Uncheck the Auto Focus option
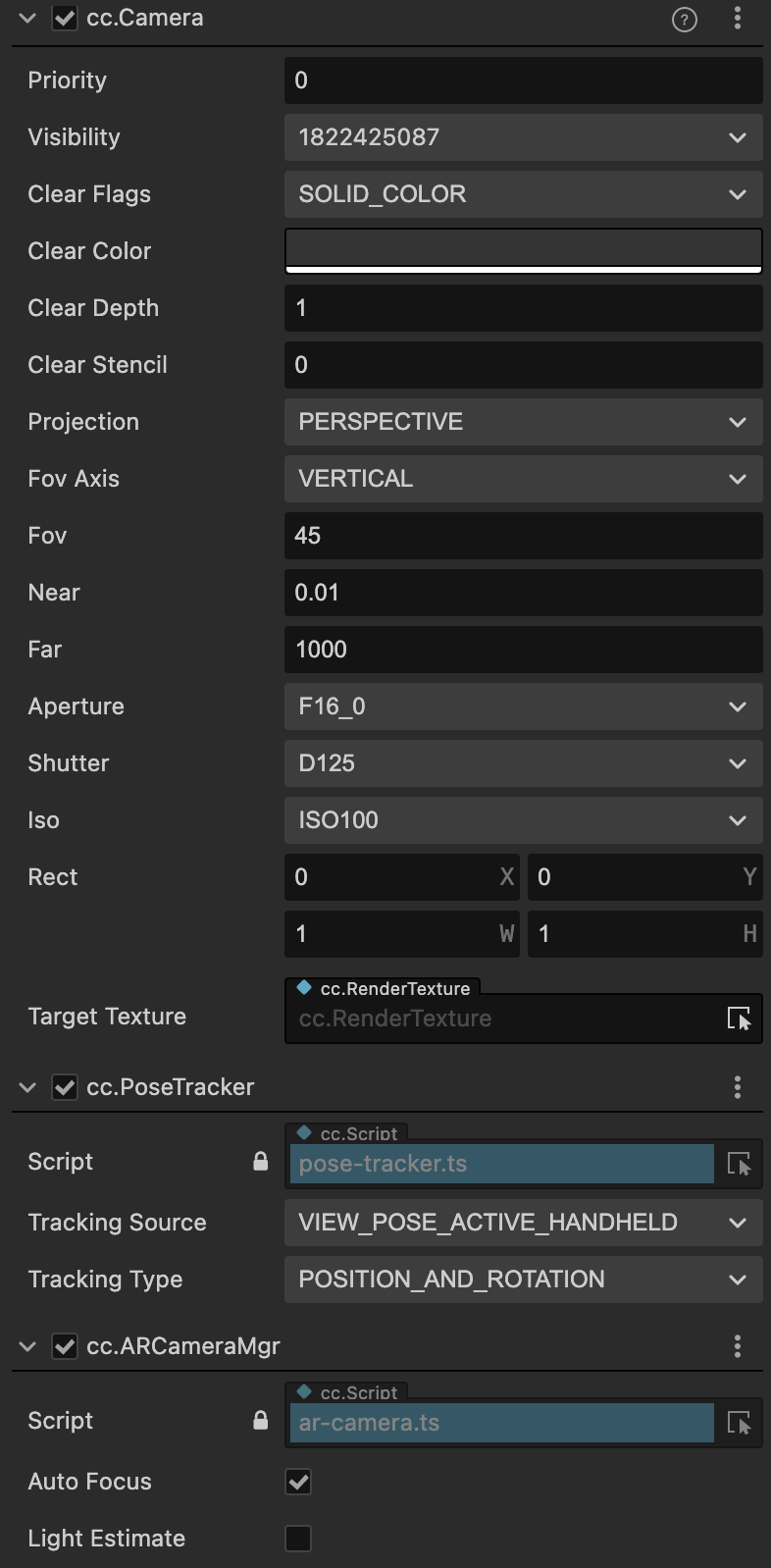The width and height of the screenshot is (771, 1568). tap(298, 1482)
